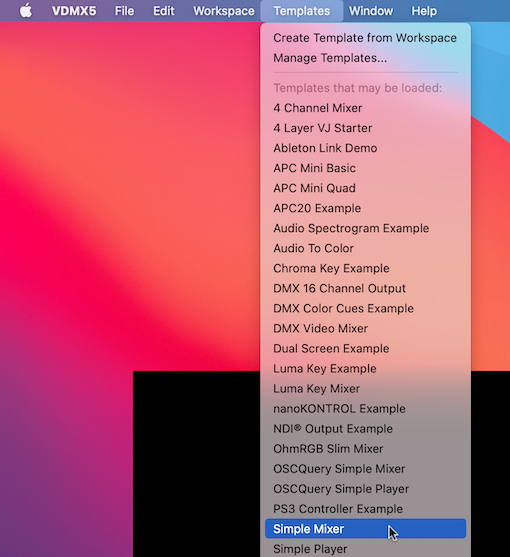The width and height of the screenshot is (510, 557).
Task: Pick the APC Mini Quad template
Action: [x=365, y=188]
